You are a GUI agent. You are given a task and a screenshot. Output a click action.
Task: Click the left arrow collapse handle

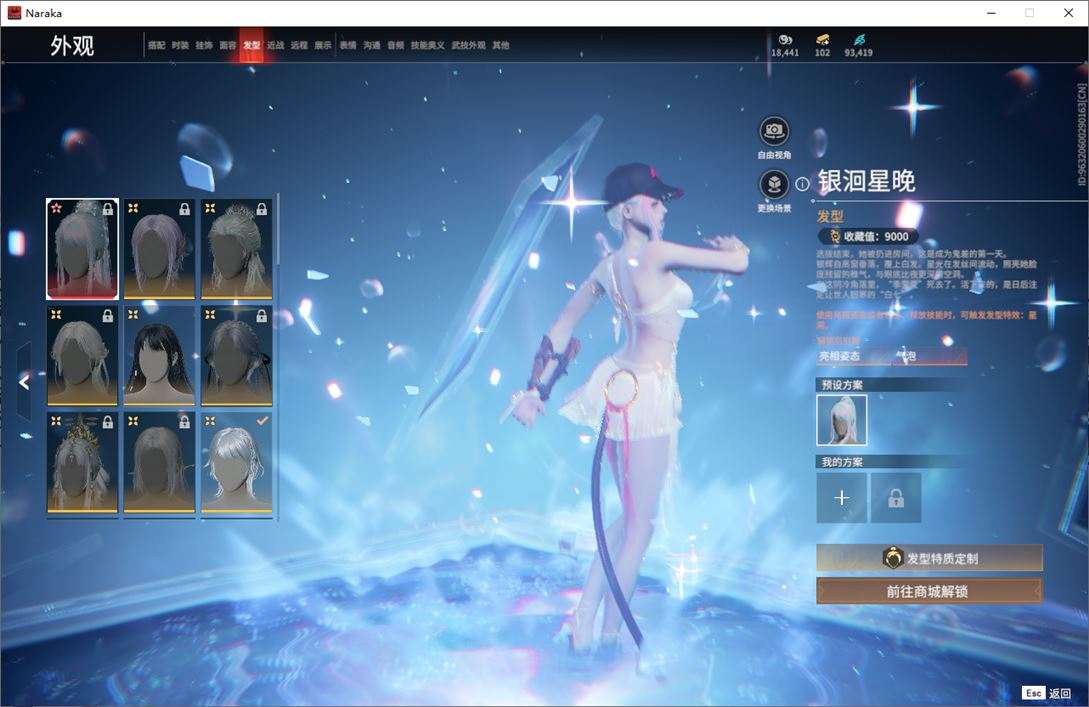24,382
